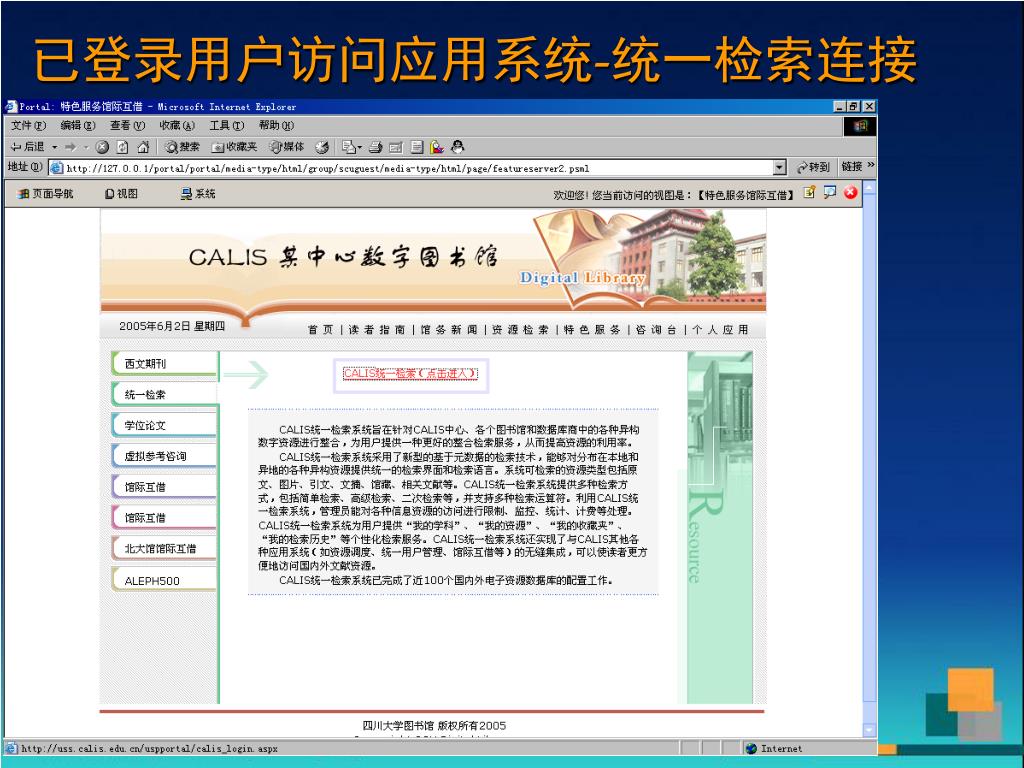1024x768 pixels.
Task: Click the Discuss notepad icon
Action: [x=417, y=147]
